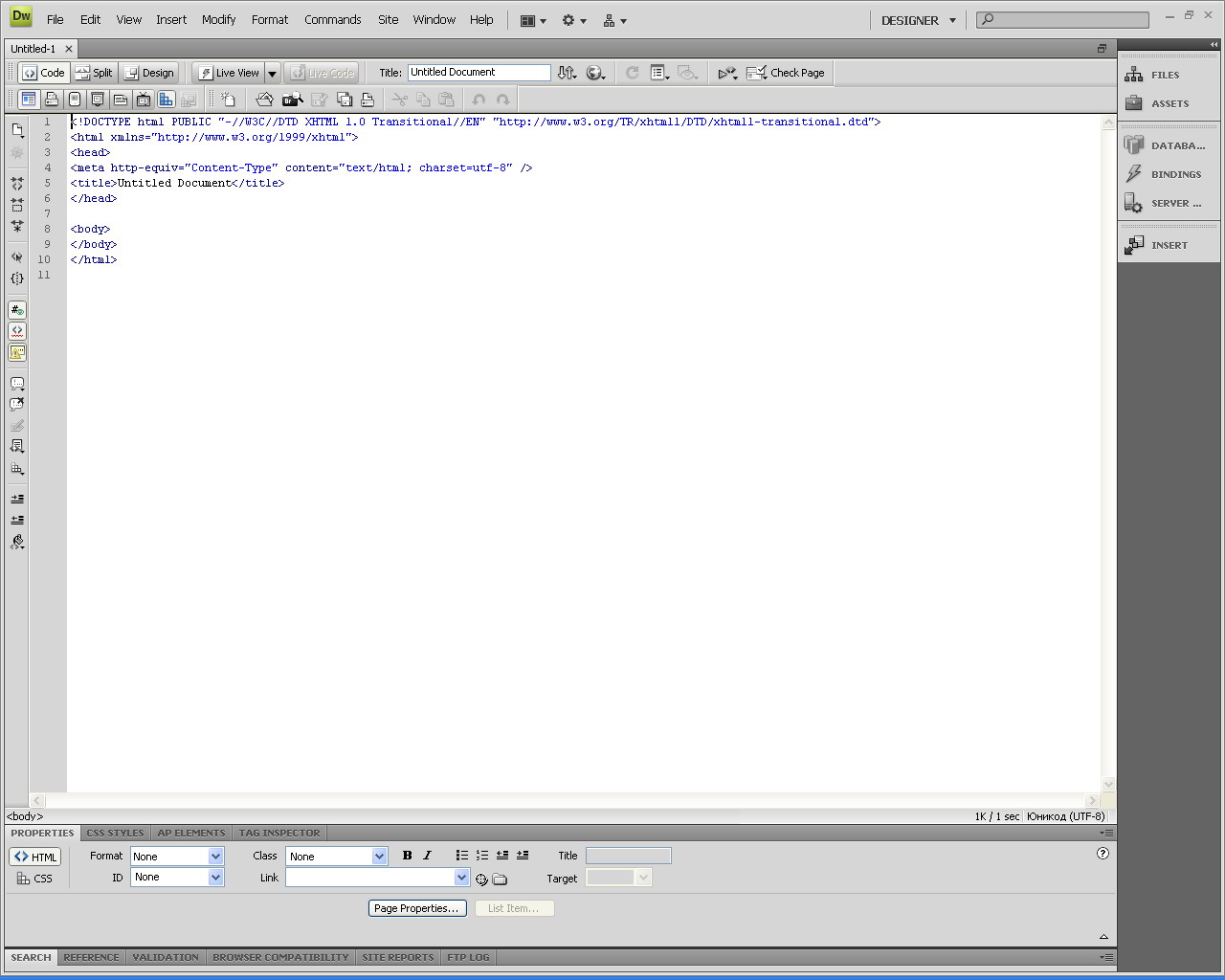This screenshot has height=980, width=1225.
Task: Click Check Page button
Action: pos(786,73)
